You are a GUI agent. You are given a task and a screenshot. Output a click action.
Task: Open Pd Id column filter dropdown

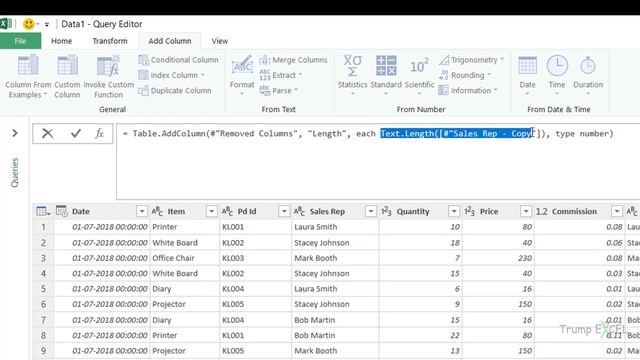pos(284,211)
